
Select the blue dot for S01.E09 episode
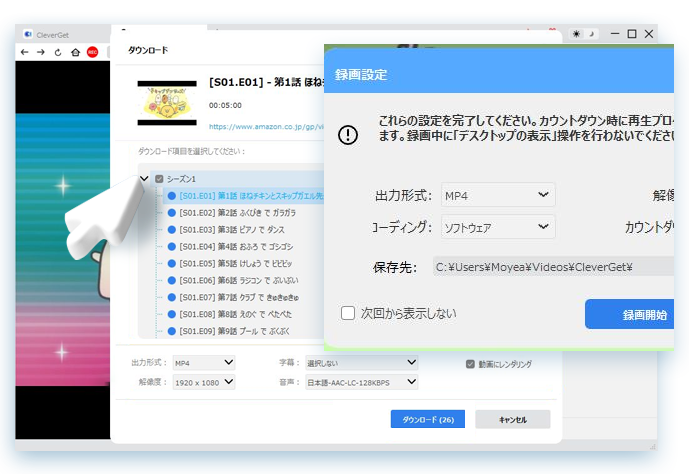[172, 331]
